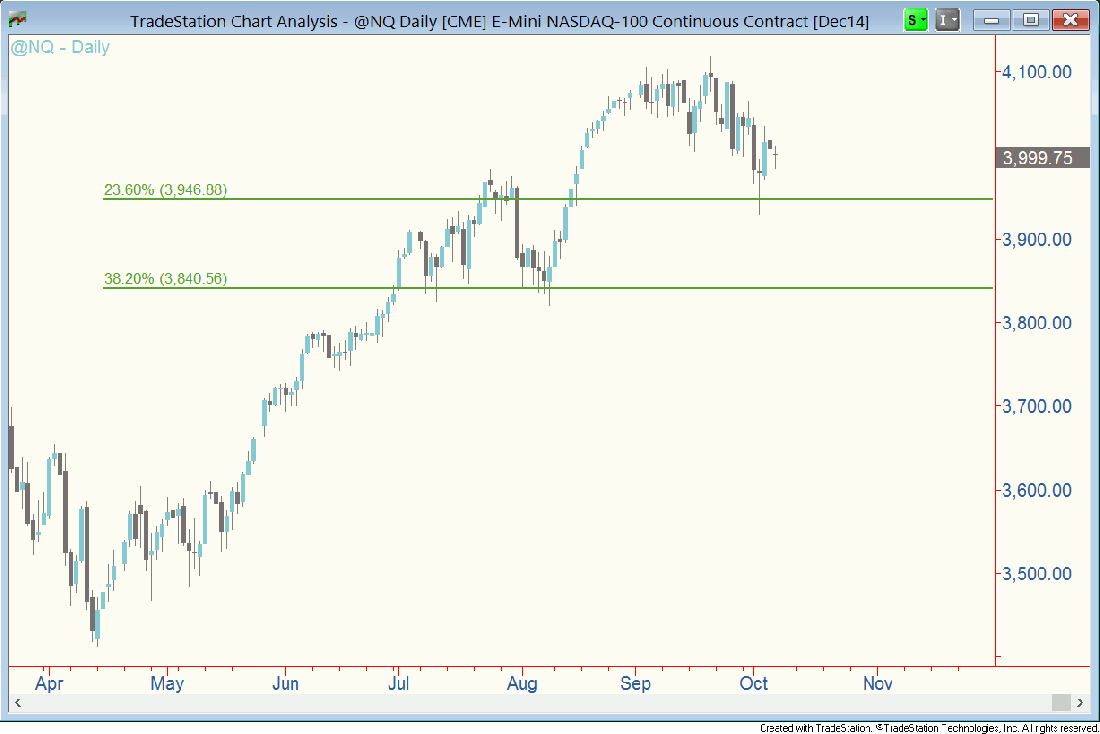
Task: Click the left scroll arrow below the chart
Action: tap(14, 703)
